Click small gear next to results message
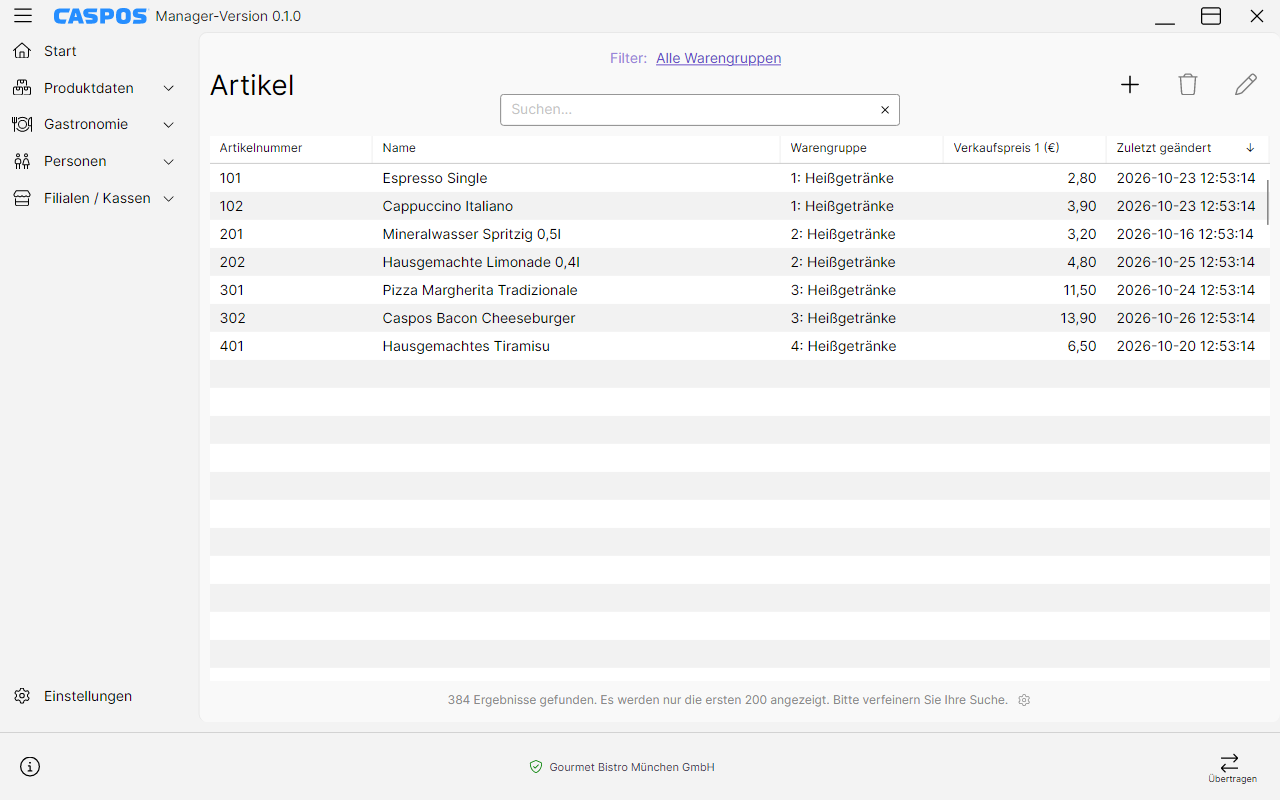 point(1024,700)
